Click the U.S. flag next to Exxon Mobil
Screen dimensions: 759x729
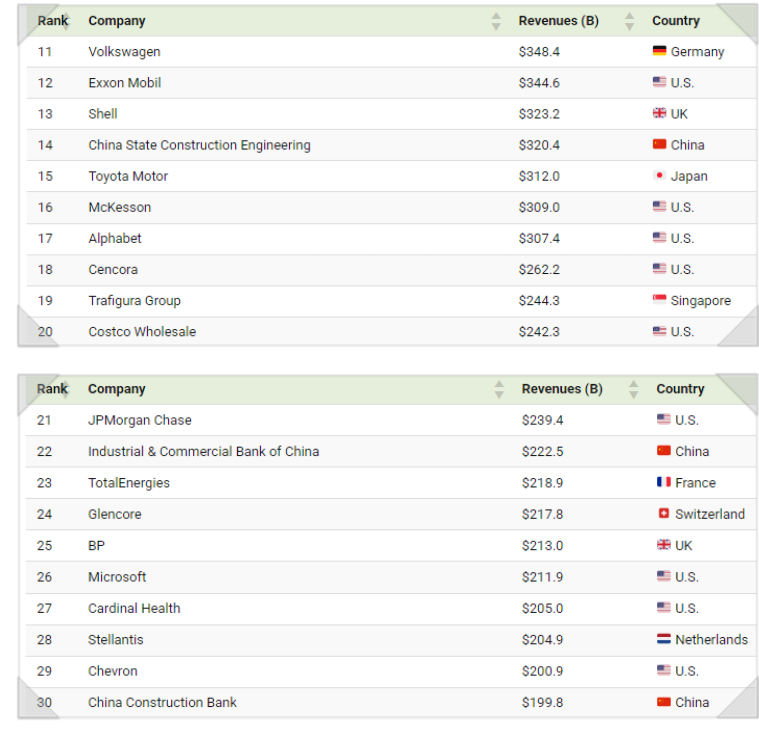tap(659, 81)
